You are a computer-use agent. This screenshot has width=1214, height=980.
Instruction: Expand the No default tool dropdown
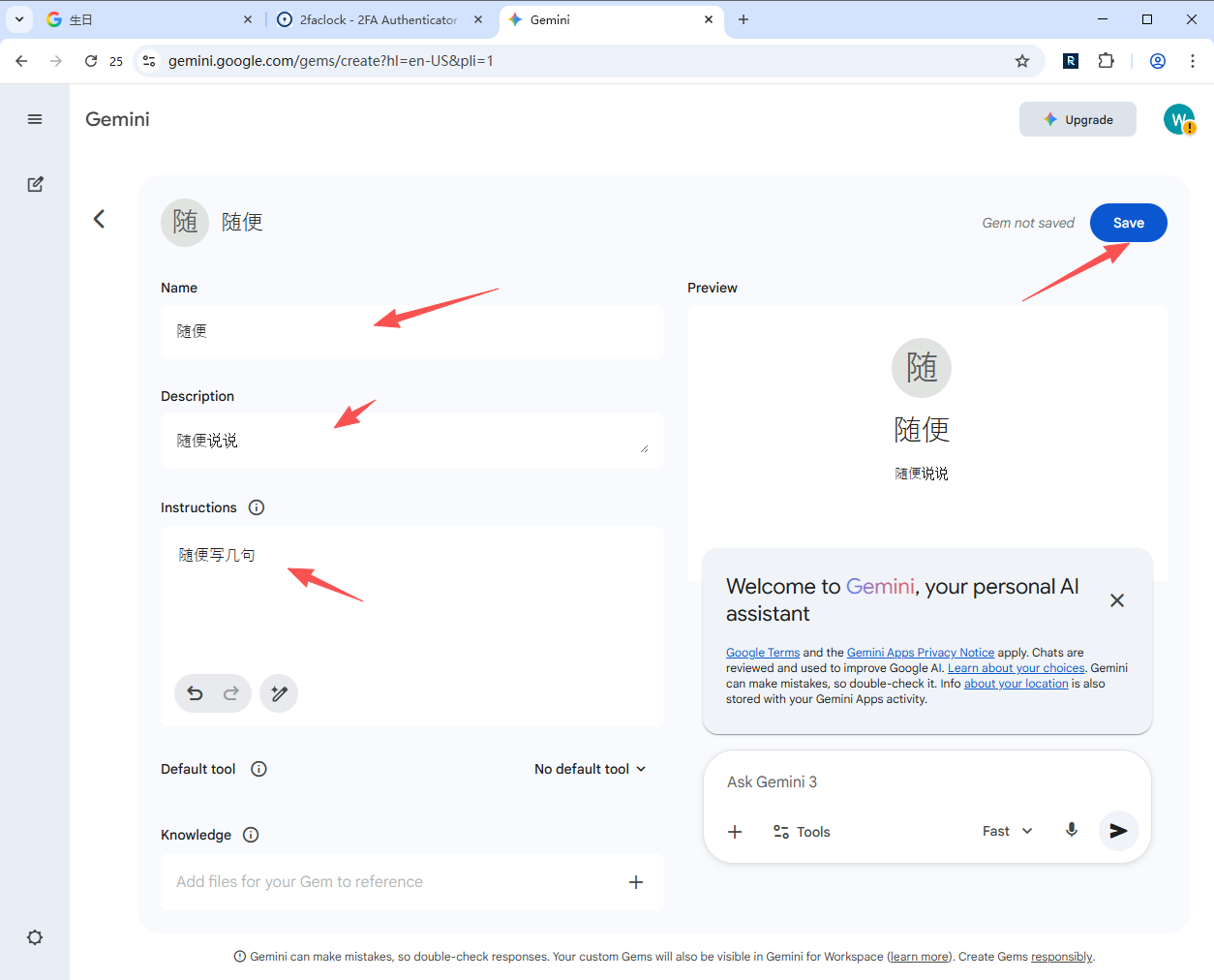pos(590,769)
